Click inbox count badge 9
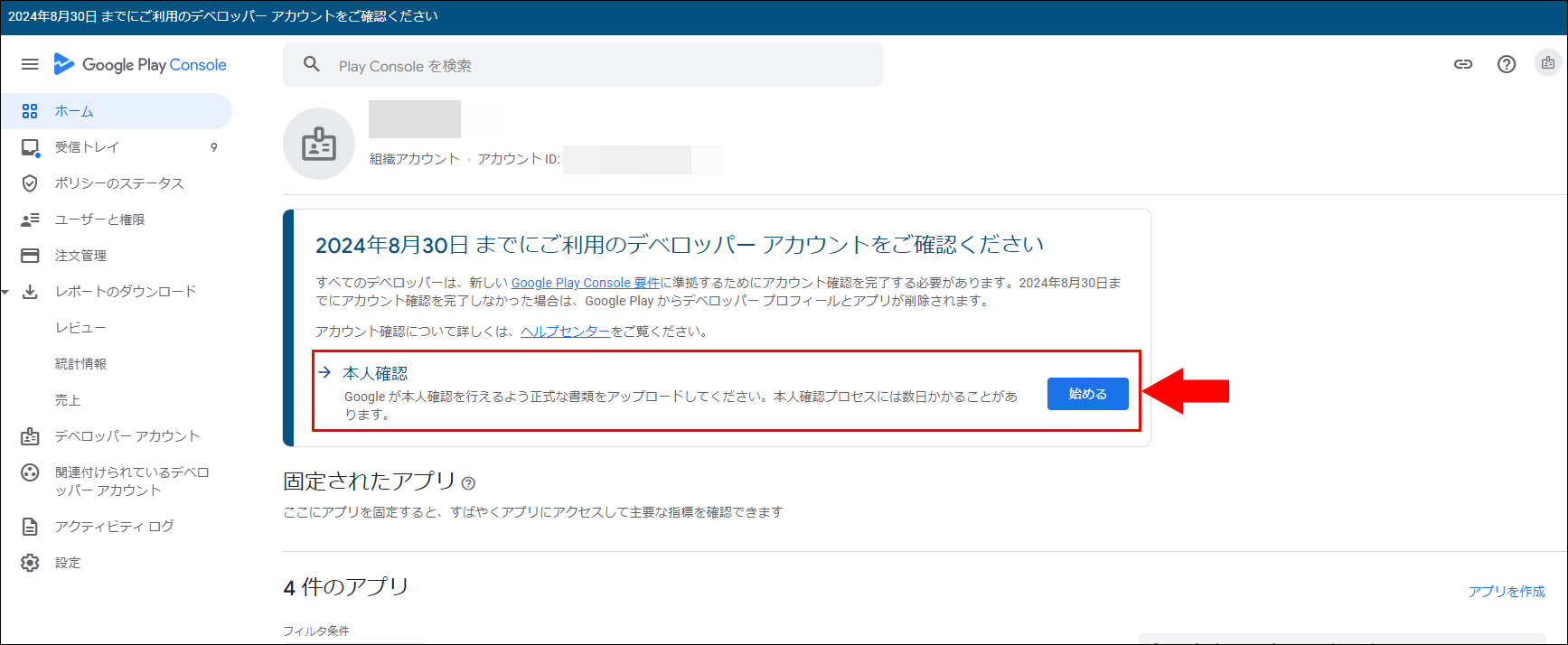Screen dimensions: 1568x645 coord(214,147)
